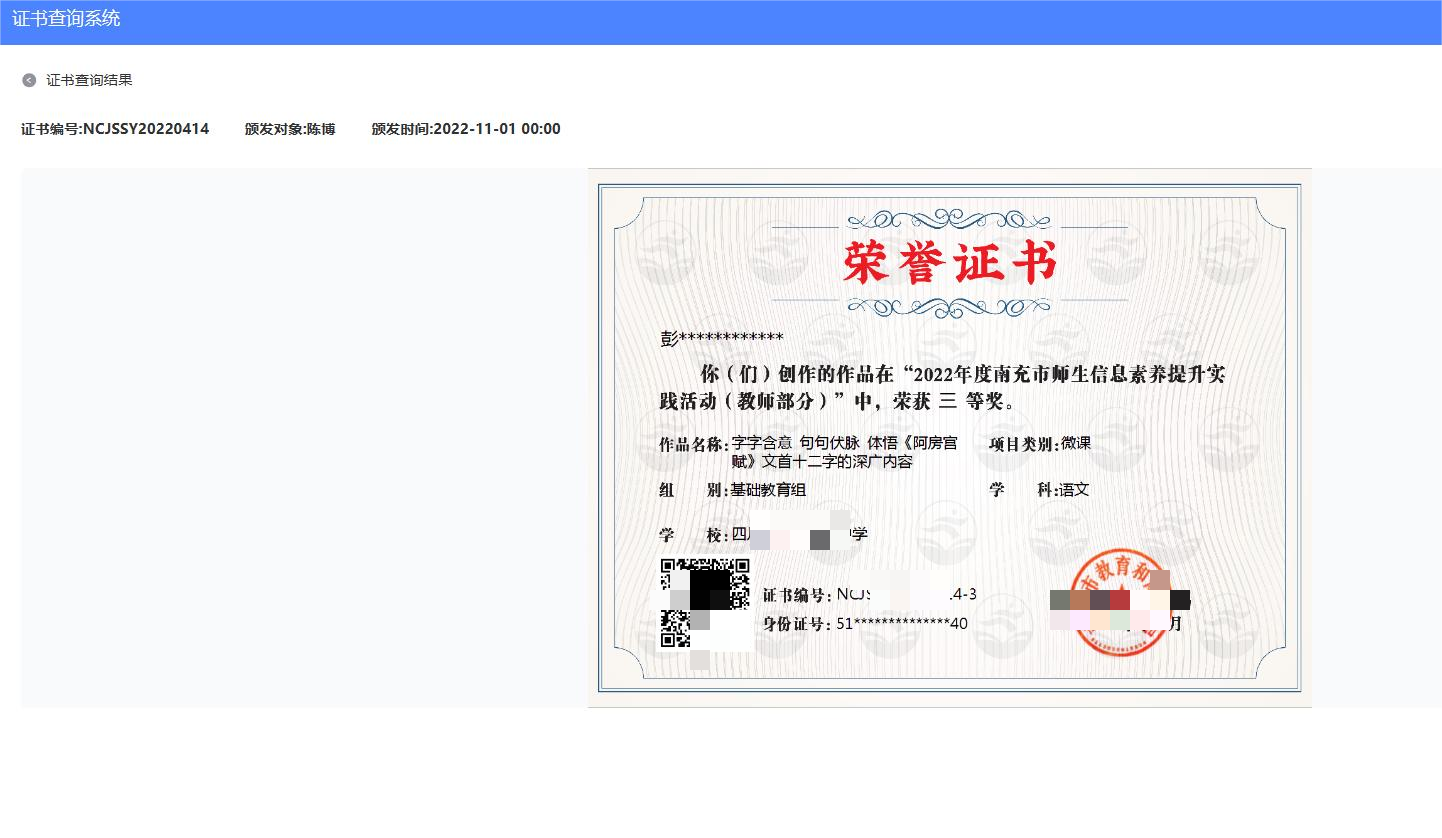Image resolution: width=1442 pixels, height=838 pixels.
Task: Click the 组别:基础教育组 field
Action: (x=733, y=490)
